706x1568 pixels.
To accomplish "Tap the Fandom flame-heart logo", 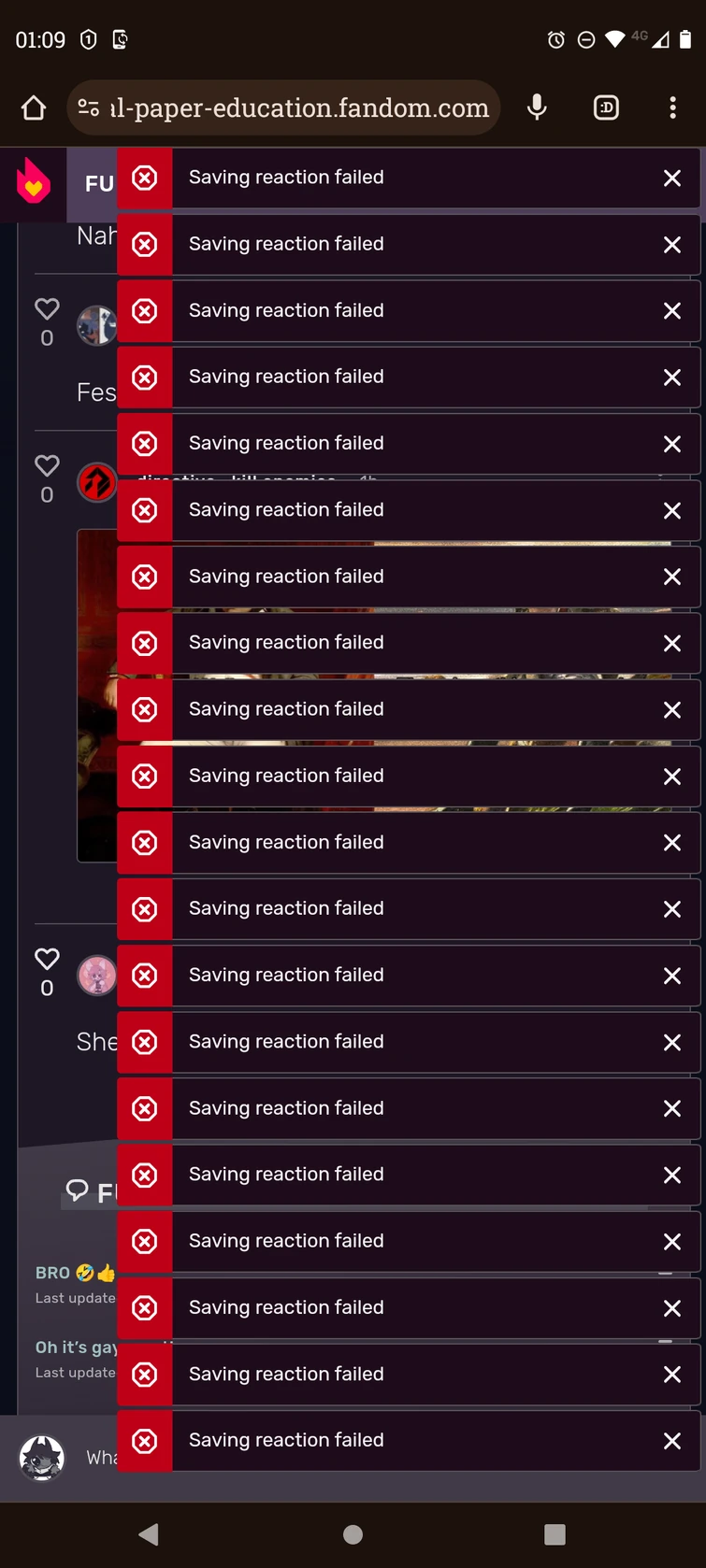I will point(34,181).
